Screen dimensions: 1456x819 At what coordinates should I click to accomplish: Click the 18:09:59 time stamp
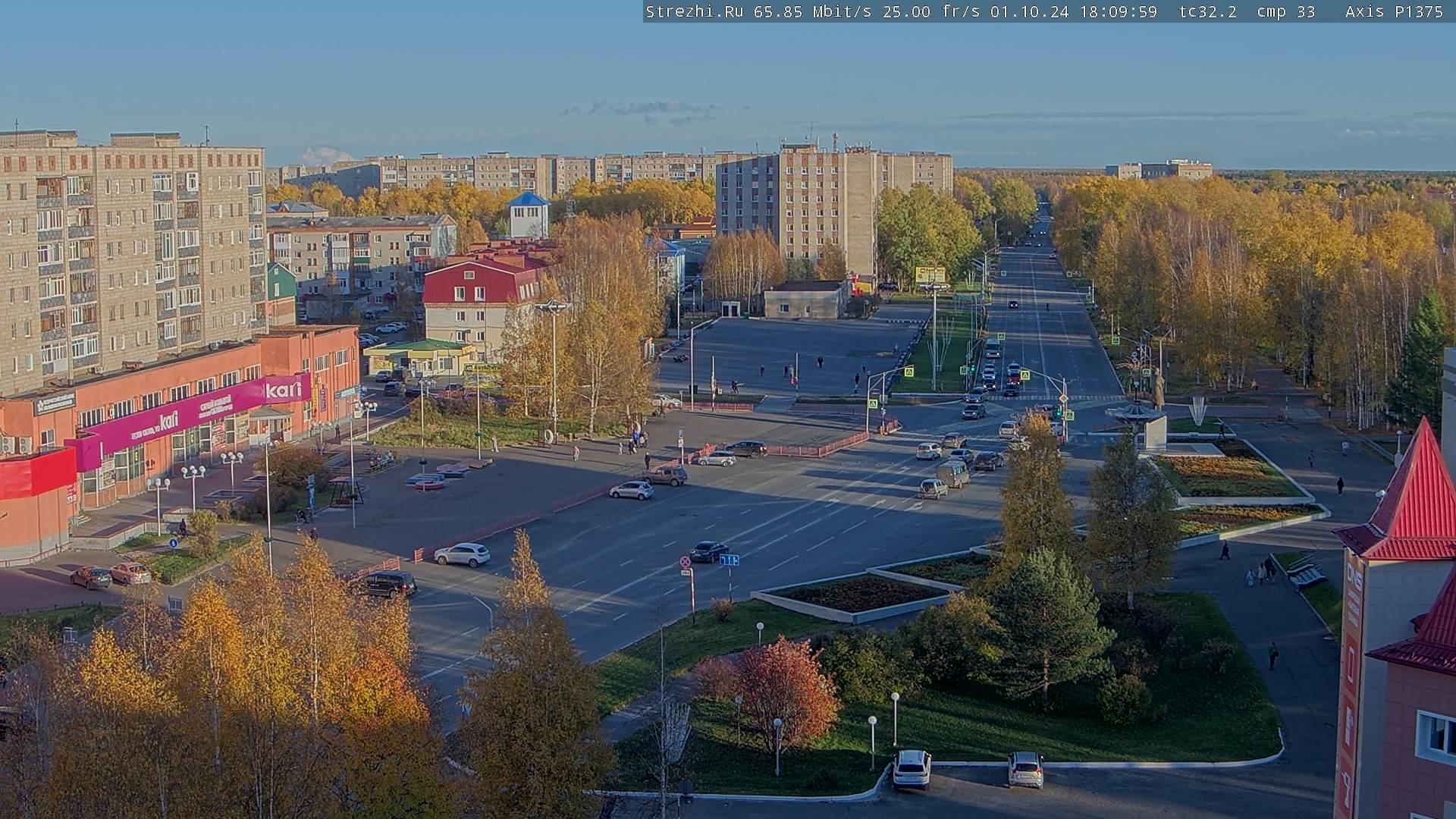pyautogui.click(x=1119, y=11)
